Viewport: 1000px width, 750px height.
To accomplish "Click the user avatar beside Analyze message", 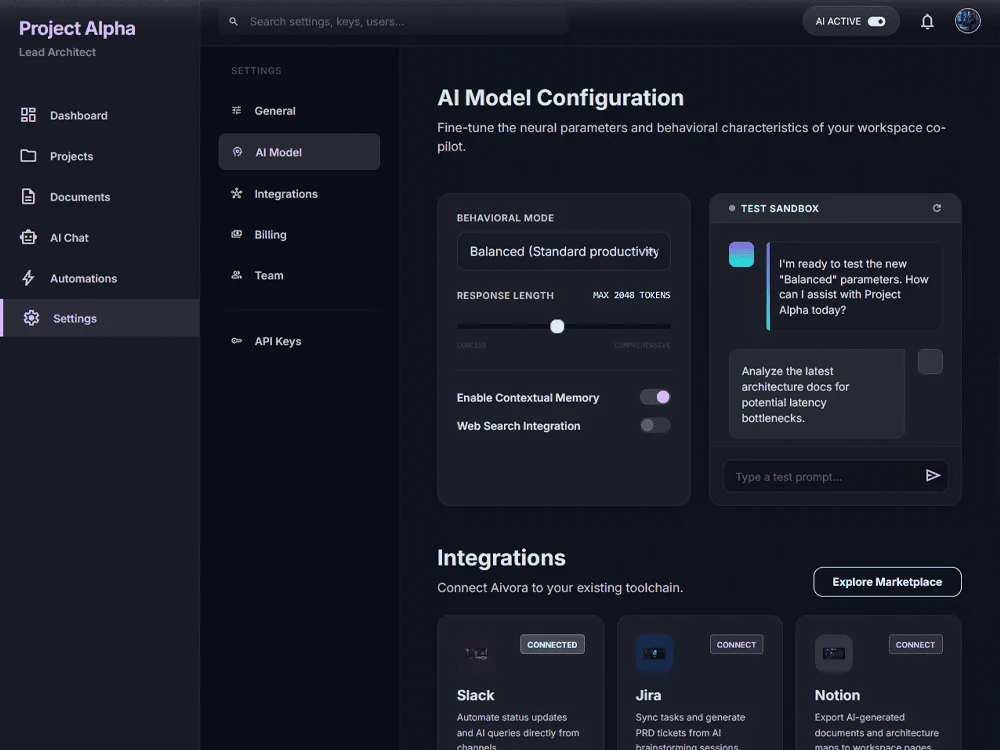I will 930,362.
